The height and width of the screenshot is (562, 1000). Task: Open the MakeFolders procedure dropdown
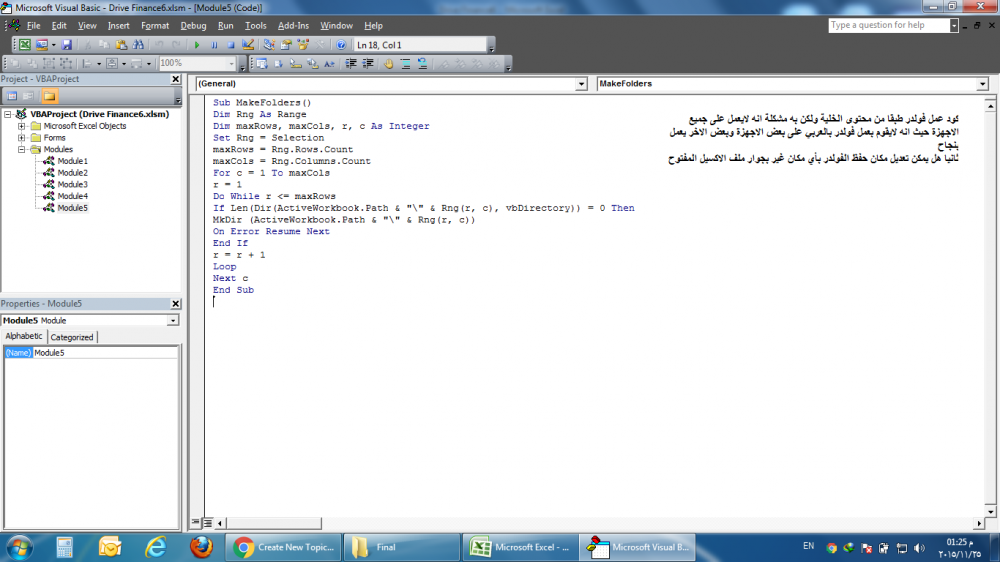coord(982,84)
